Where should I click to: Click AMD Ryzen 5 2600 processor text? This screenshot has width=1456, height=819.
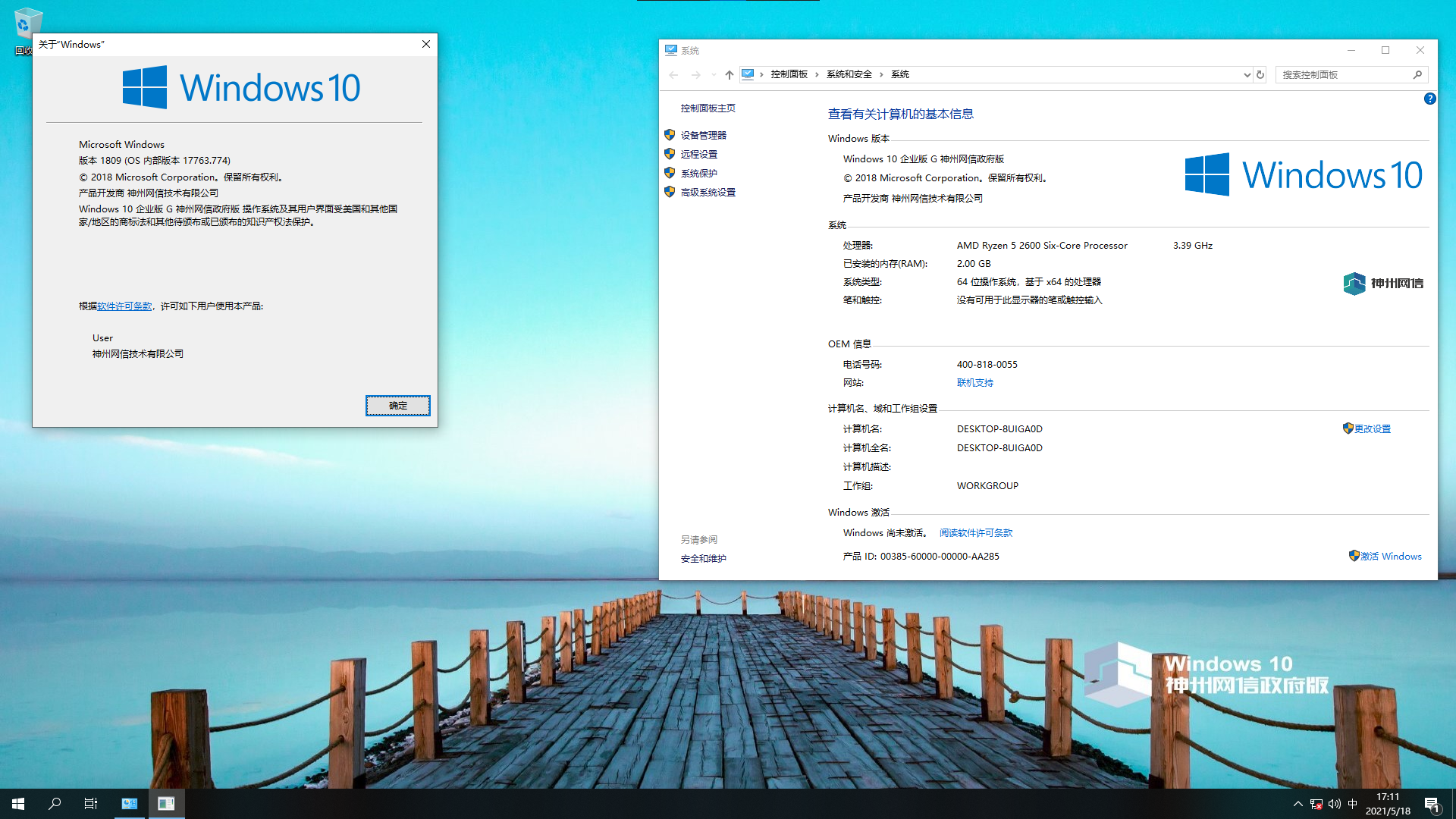coord(1042,246)
